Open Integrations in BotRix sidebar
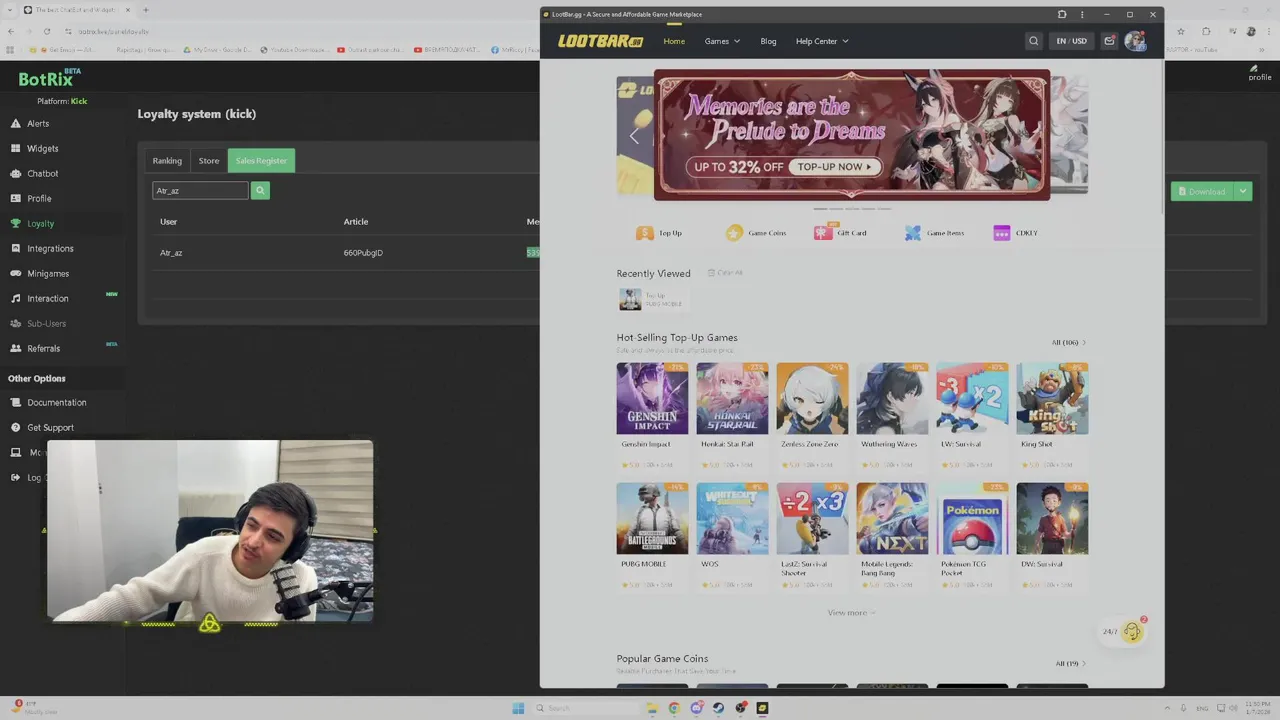Image resolution: width=1280 pixels, height=720 pixels. (x=50, y=248)
